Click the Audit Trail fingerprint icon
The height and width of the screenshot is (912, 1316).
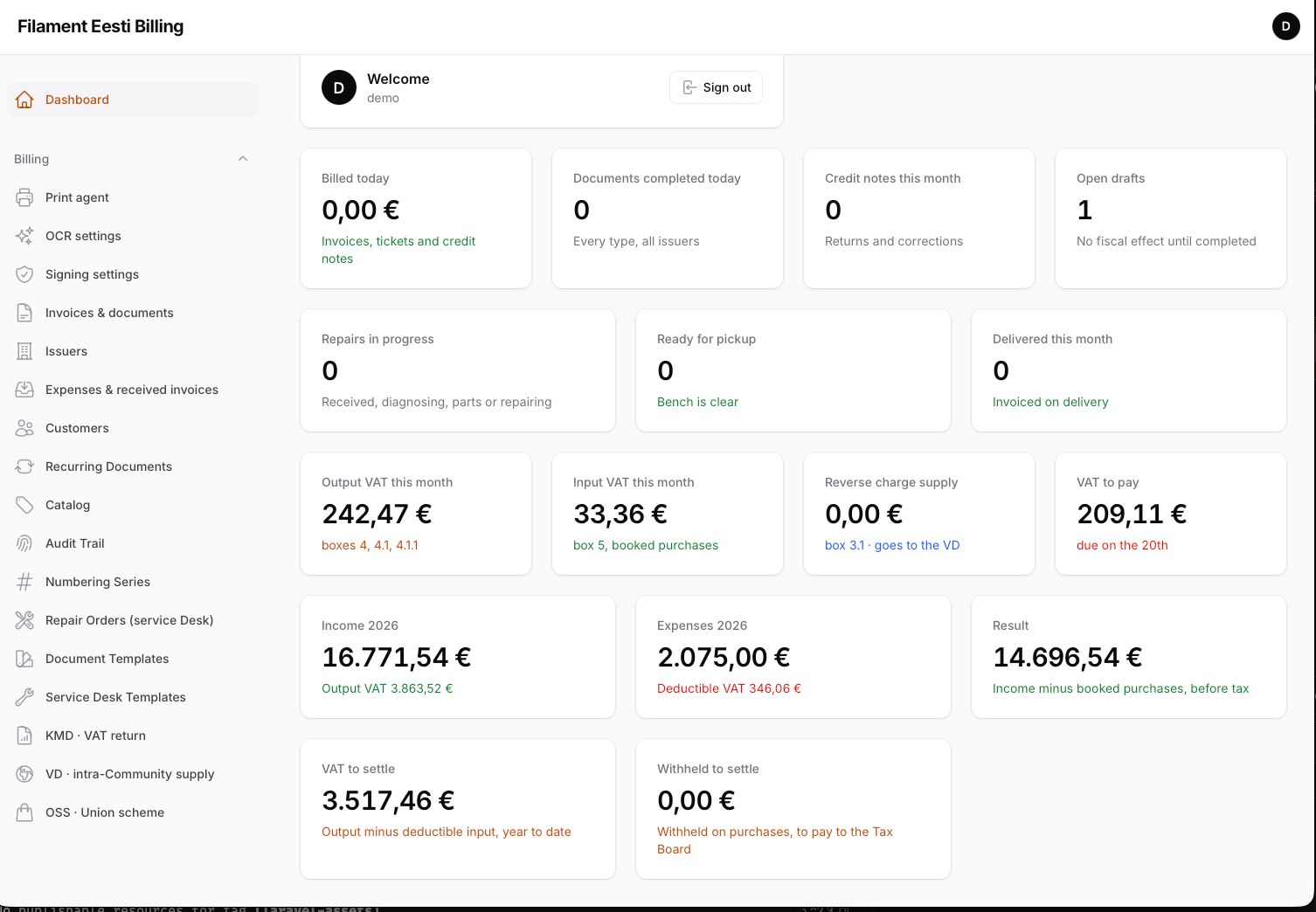(24, 543)
